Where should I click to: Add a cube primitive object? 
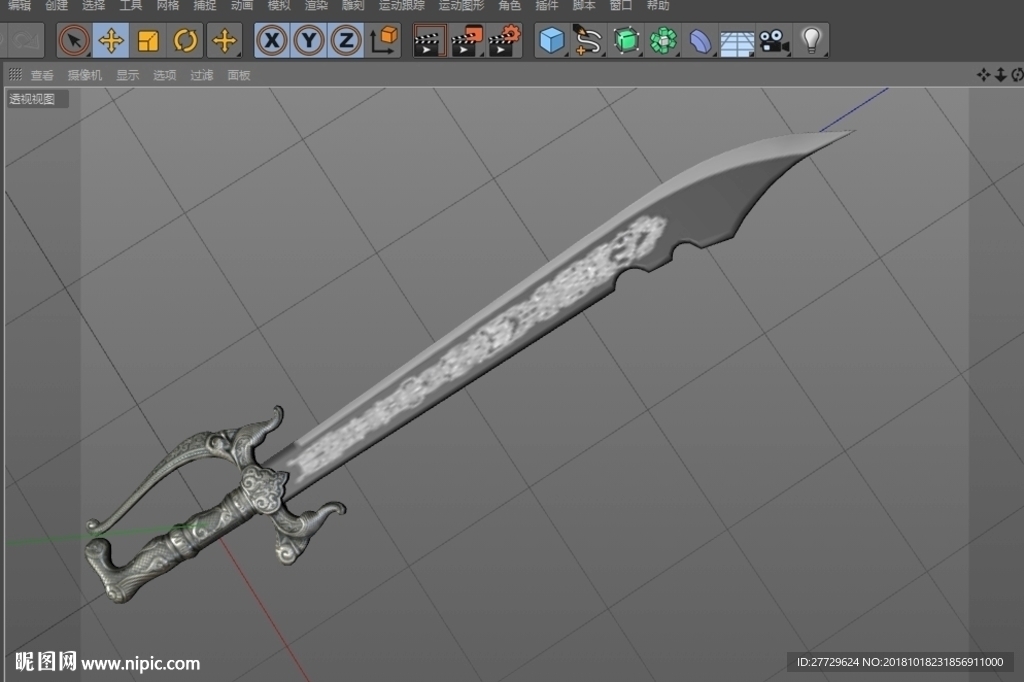point(552,41)
